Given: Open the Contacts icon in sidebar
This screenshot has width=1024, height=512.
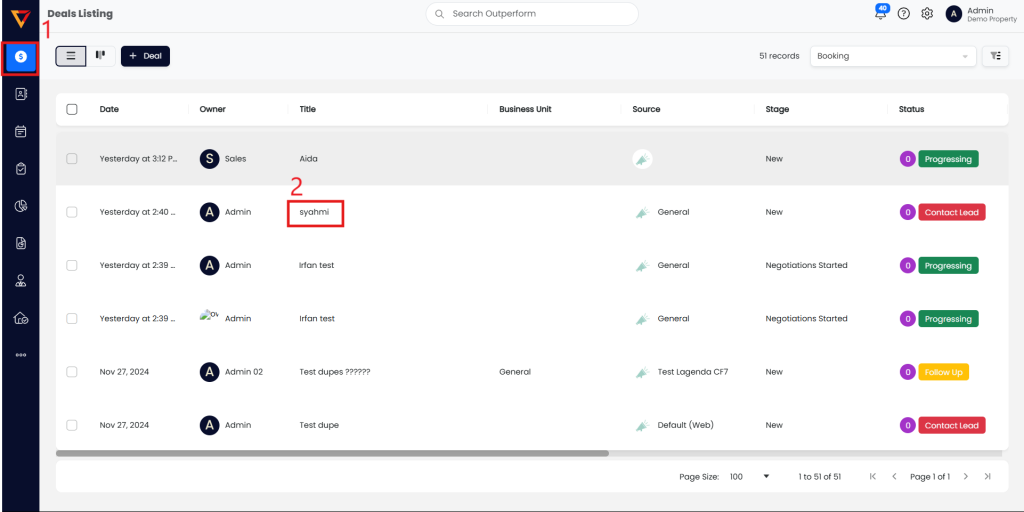Looking at the screenshot, I should click(x=20, y=94).
